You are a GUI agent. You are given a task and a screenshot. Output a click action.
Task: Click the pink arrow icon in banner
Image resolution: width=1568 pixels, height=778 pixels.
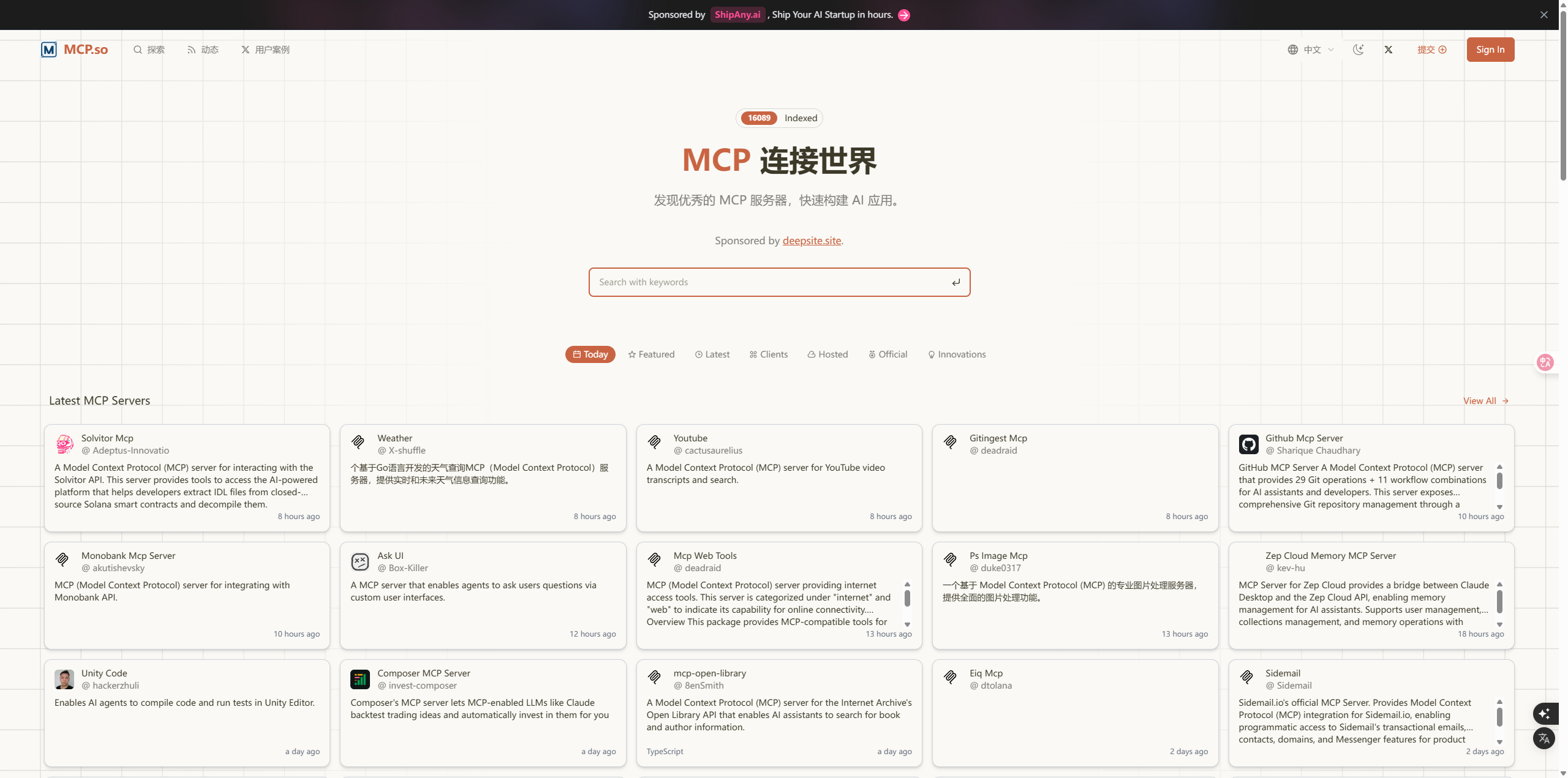pyautogui.click(x=904, y=15)
